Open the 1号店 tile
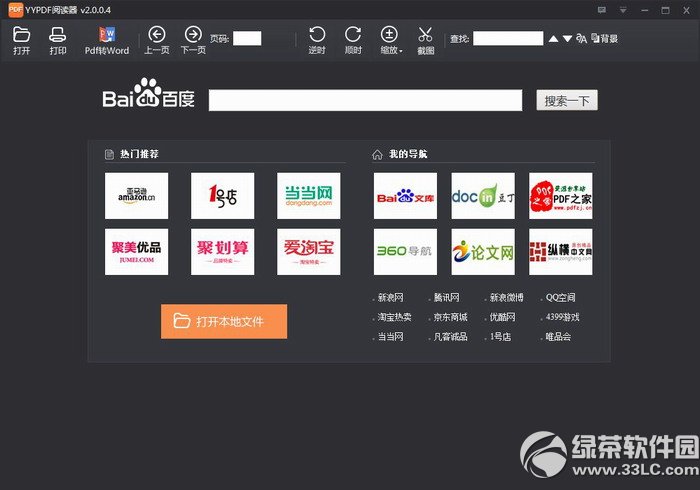The height and width of the screenshot is (490, 700). point(223,196)
